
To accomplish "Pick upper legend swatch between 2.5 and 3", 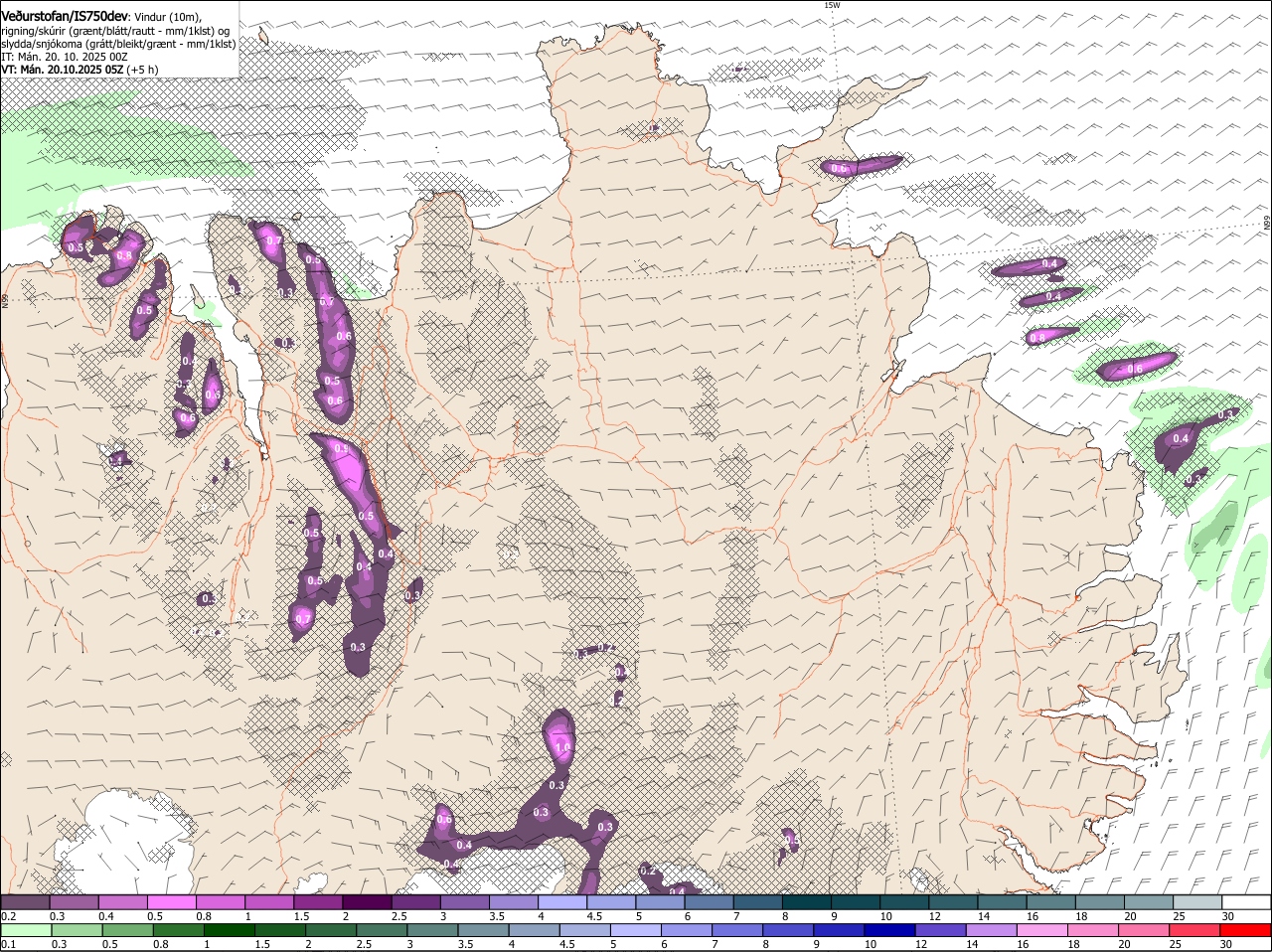I will pos(415,901).
